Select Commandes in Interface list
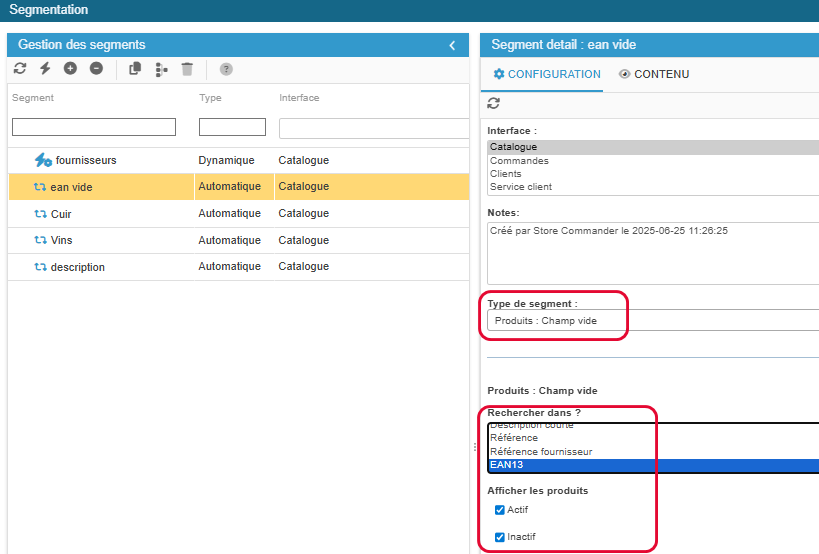The height and width of the screenshot is (554, 819). click(653, 161)
